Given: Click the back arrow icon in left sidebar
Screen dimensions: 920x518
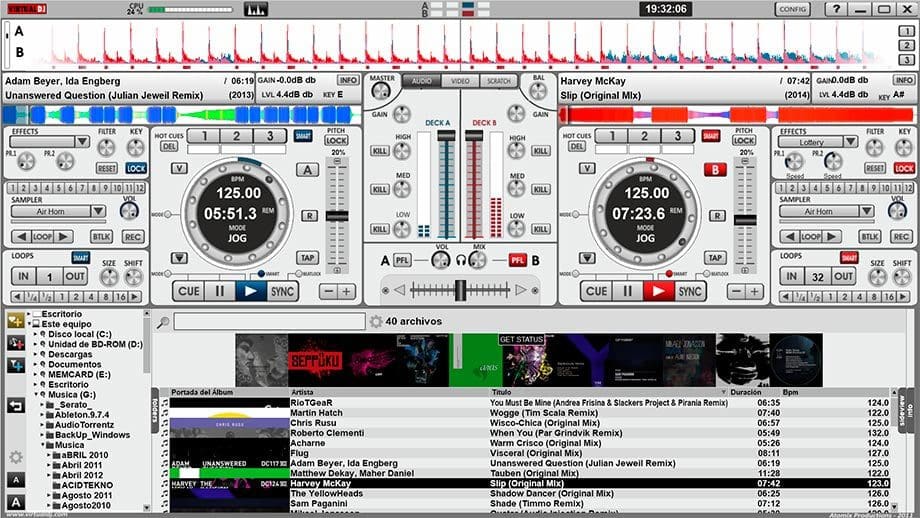Looking at the screenshot, I should (16, 405).
